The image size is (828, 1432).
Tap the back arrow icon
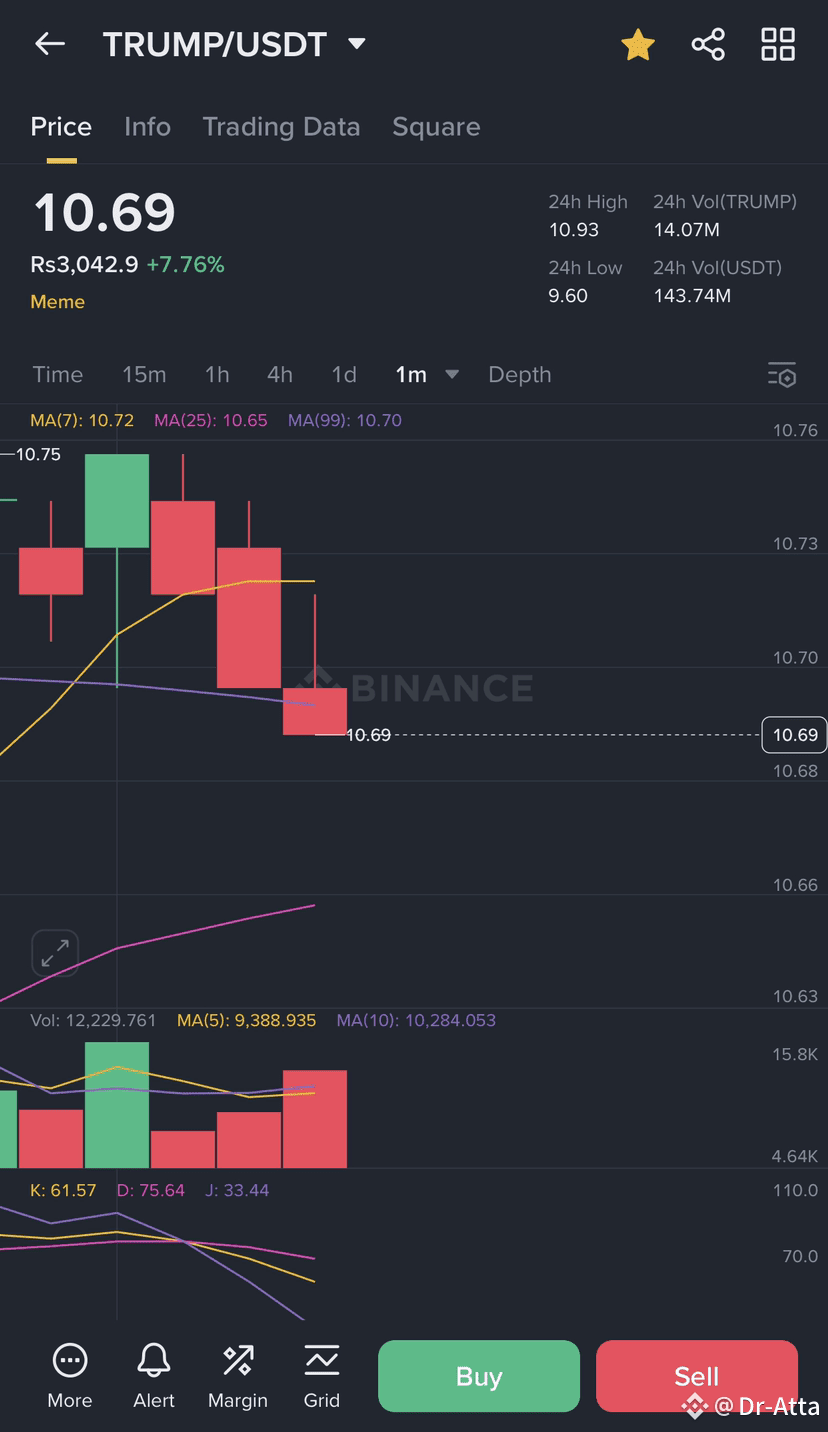coord(49,44)
